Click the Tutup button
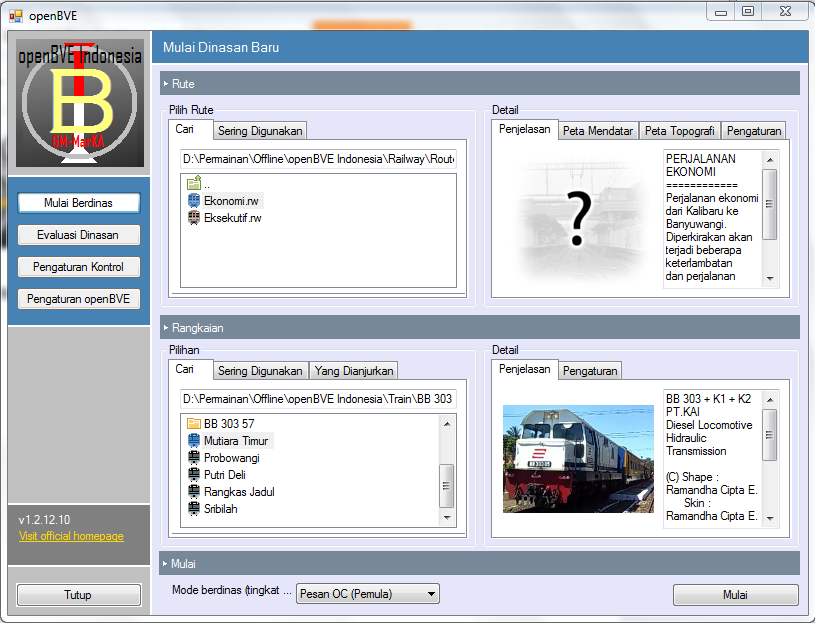815x623 pixels. (x=78, y=595)
